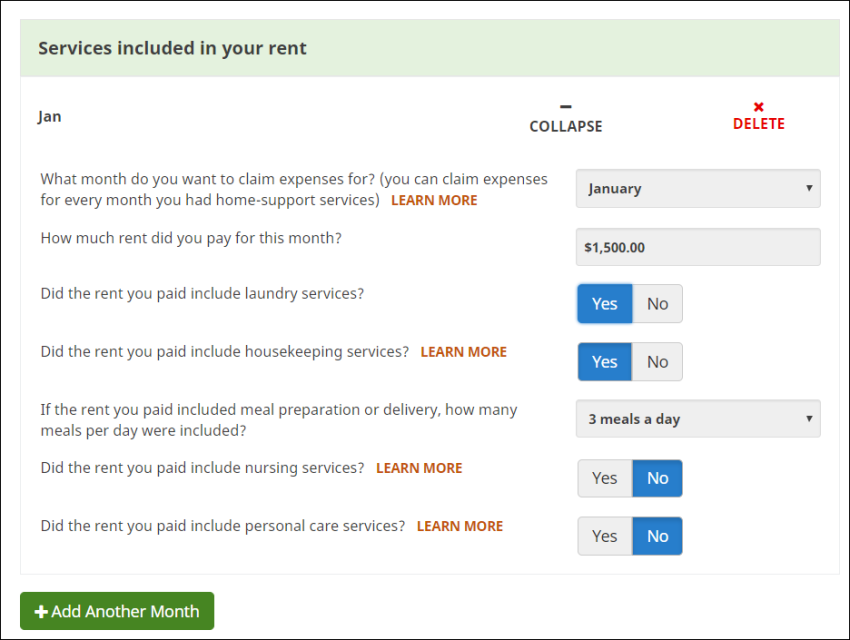Open Learn More for home-support services month
Viewport: 850px width, 640px height.
[x=434, y=200]
